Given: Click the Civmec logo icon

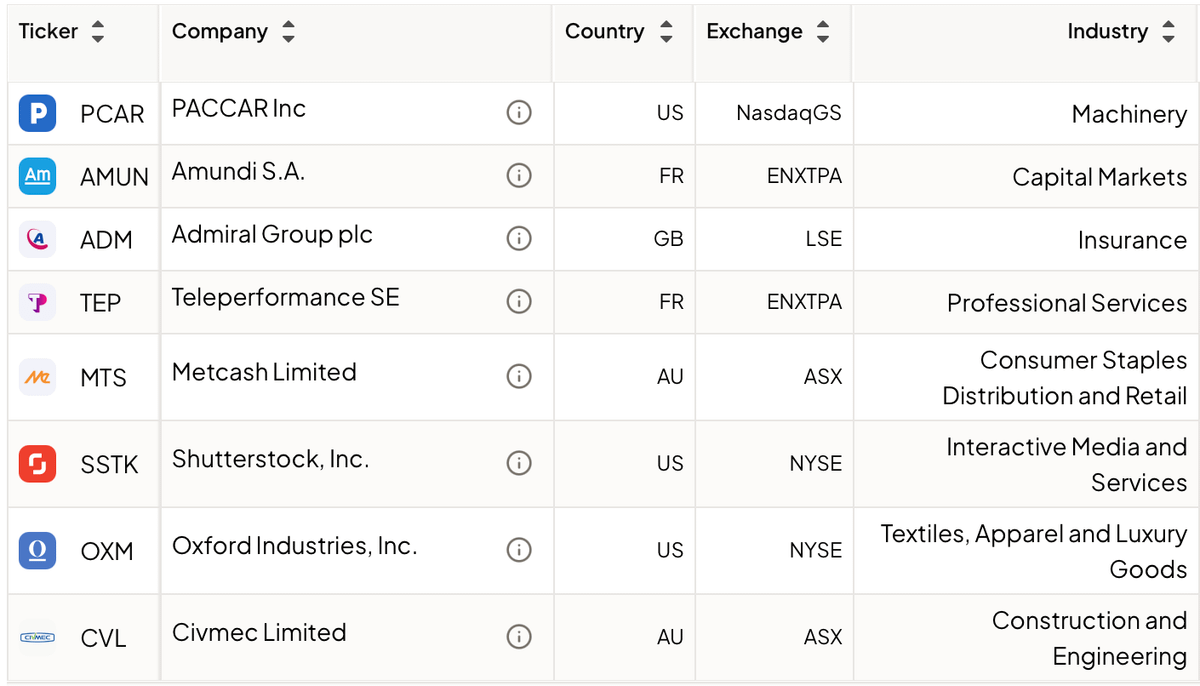Looking at the screenshot, I should pyautogui.click(x=38, y=637).
